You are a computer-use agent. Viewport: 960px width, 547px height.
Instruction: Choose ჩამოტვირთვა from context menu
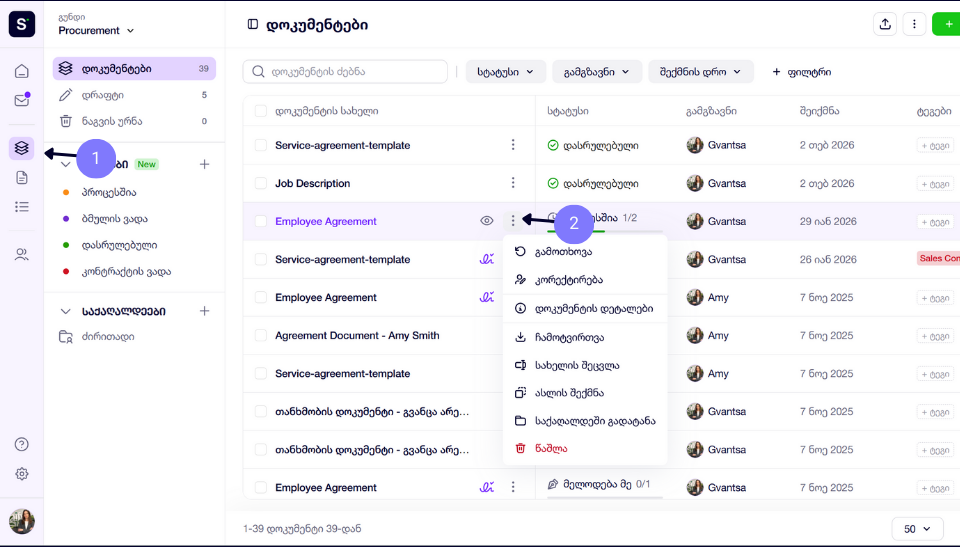(x=585, y=338)
